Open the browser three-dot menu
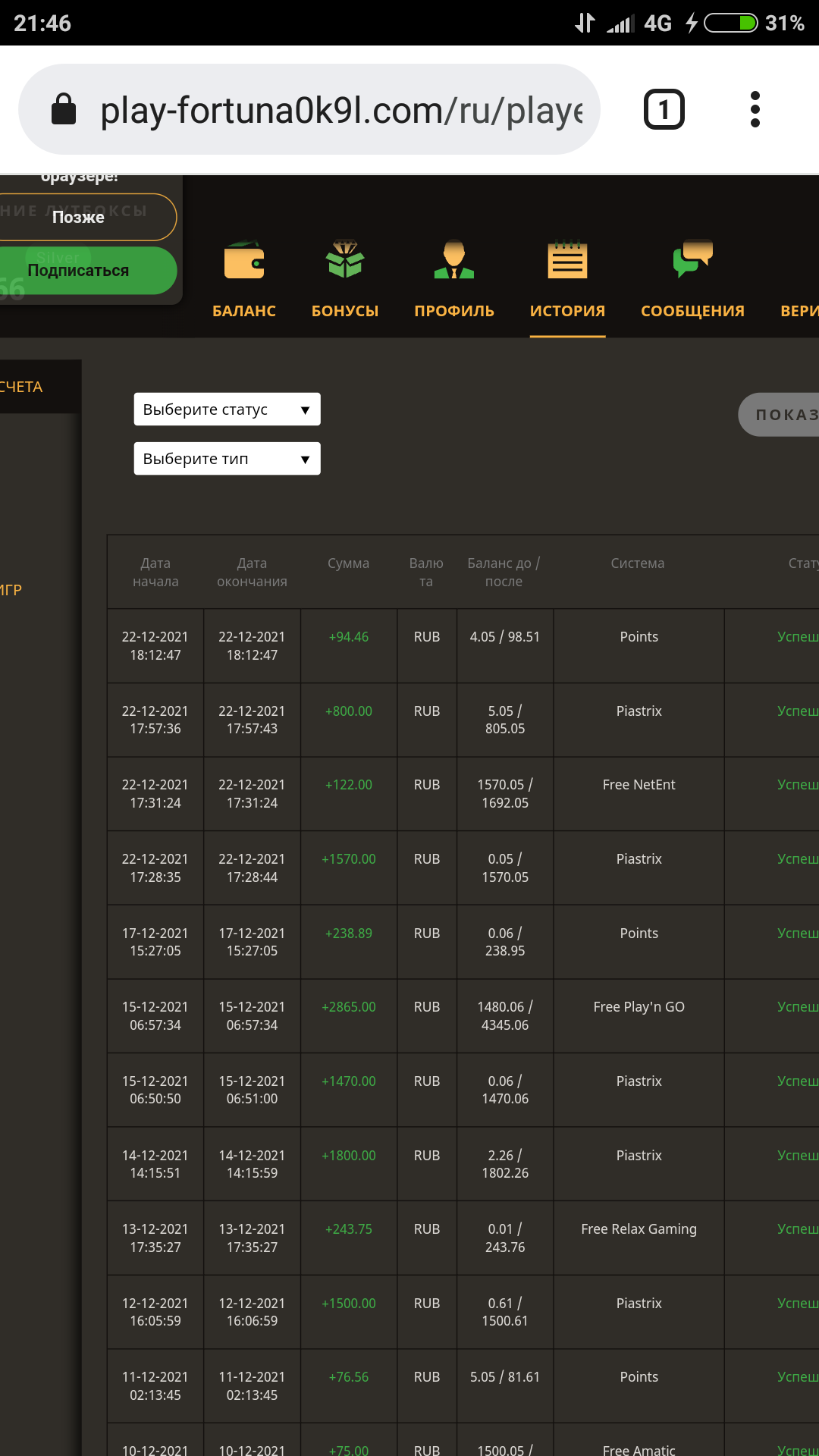 click(755, 109)
